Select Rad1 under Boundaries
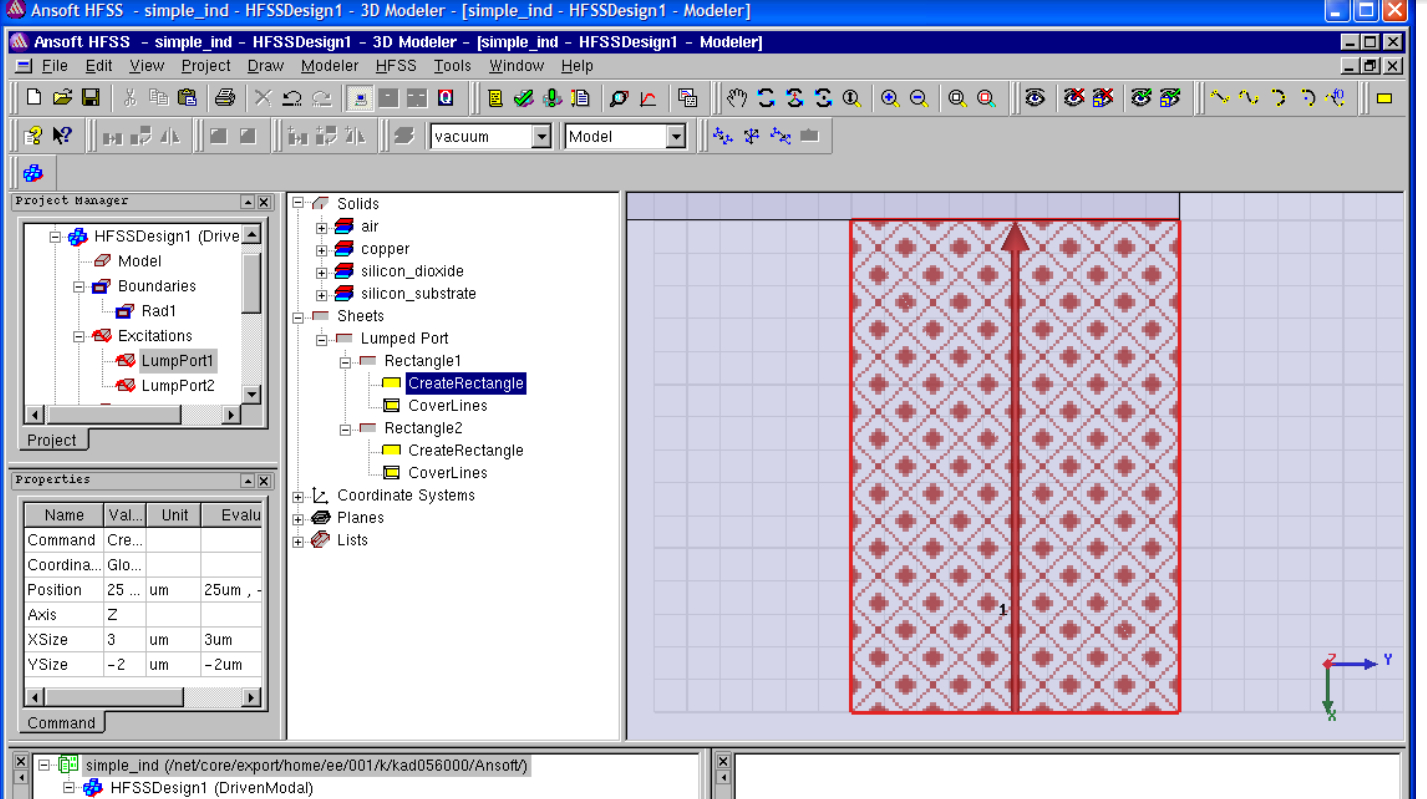 pyautogui.click(x=159, y=311)
